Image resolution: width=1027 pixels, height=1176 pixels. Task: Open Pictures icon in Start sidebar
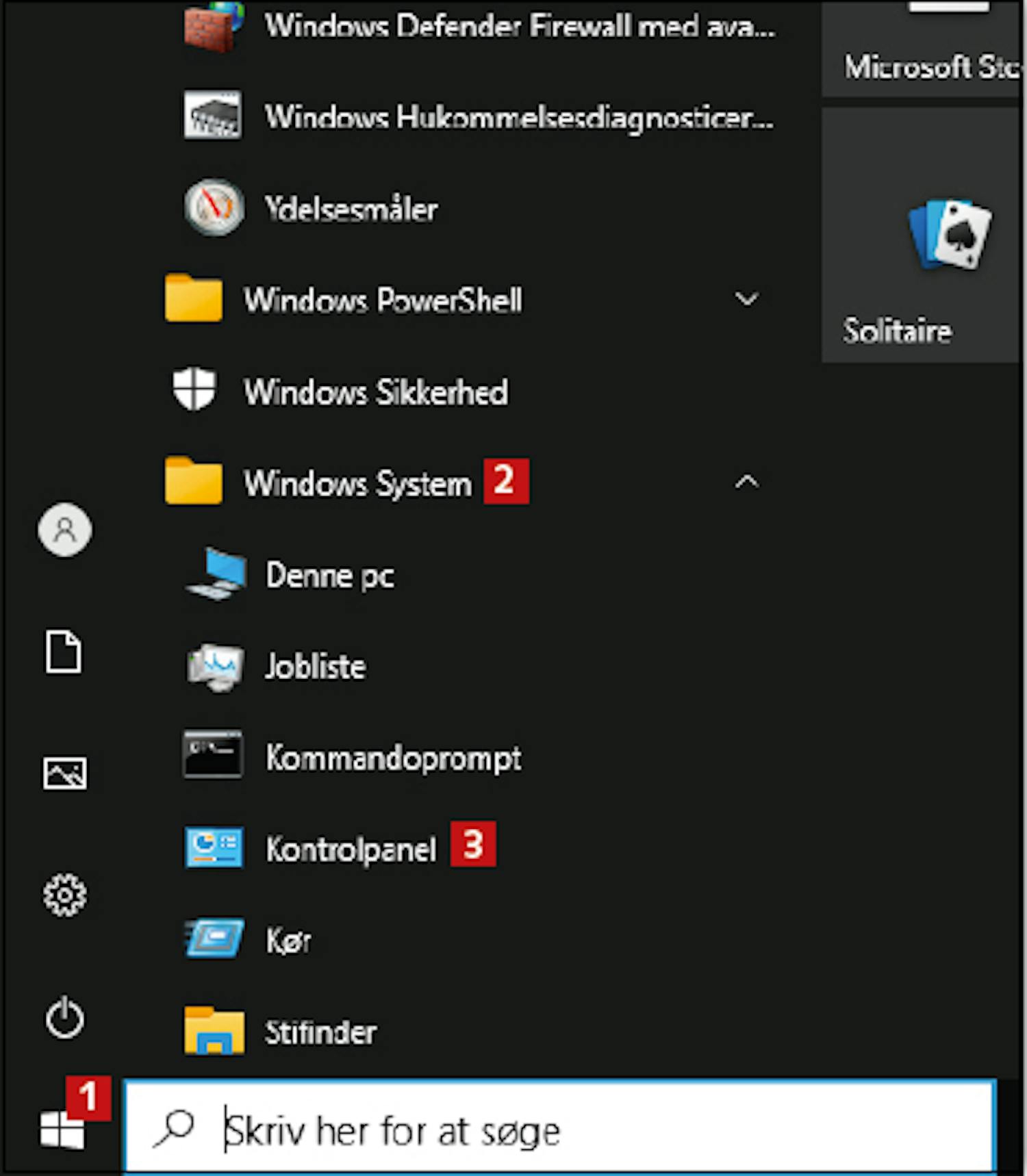[x=65, y=774]
